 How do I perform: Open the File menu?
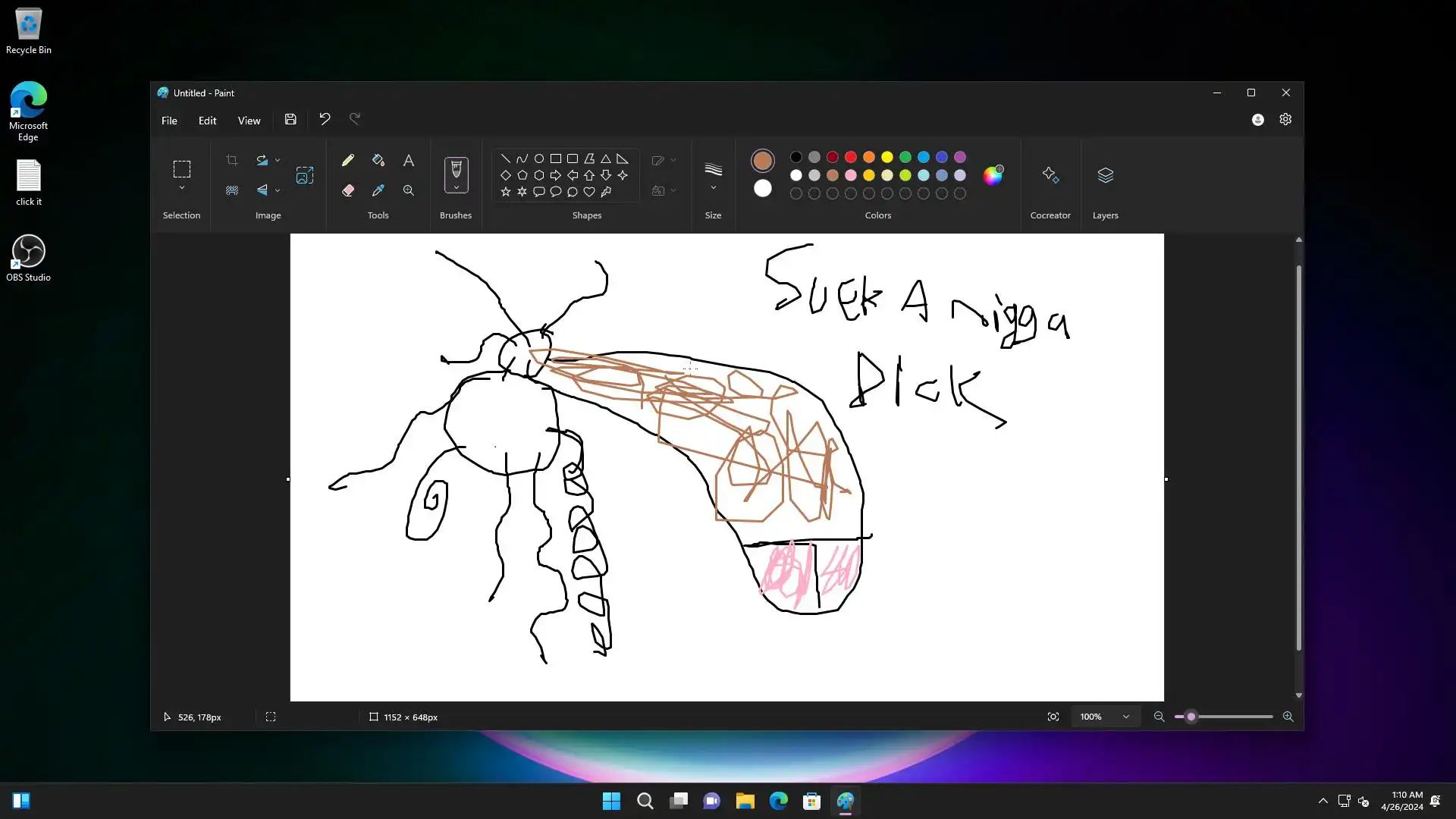point(169,121)
